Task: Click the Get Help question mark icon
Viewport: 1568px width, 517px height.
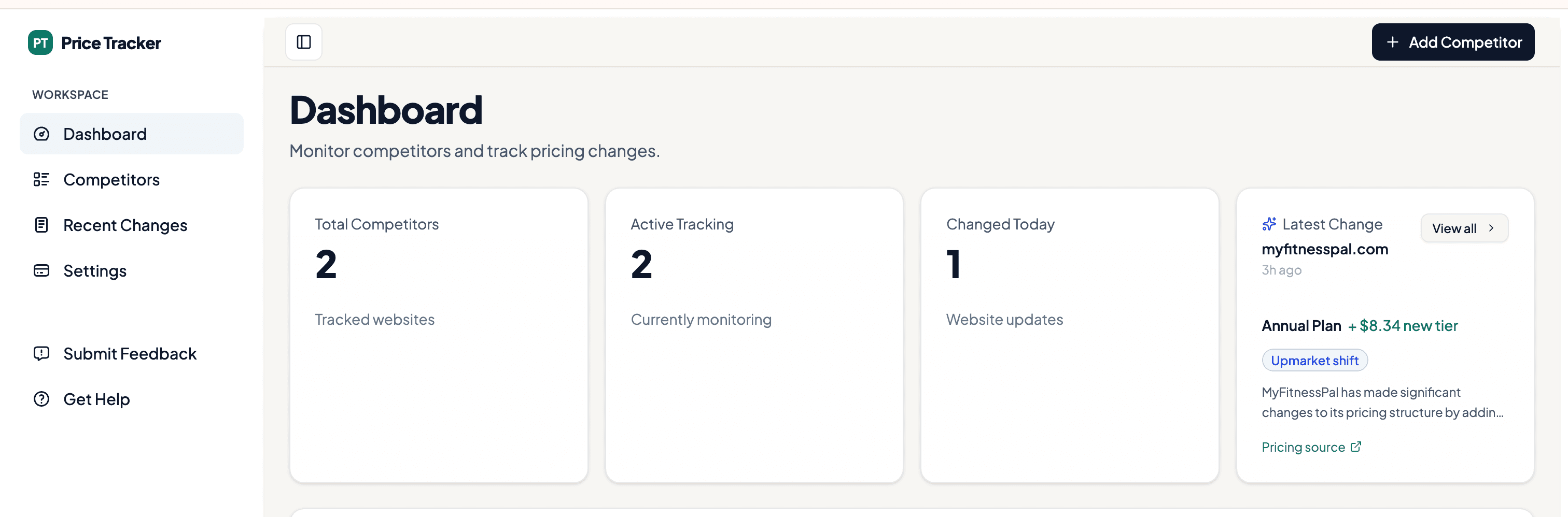Action: point(41,399)
